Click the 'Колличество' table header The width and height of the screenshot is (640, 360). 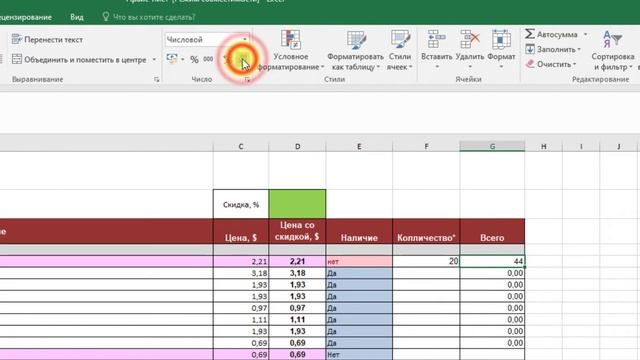pyautogui.click(x=426, y=231)
